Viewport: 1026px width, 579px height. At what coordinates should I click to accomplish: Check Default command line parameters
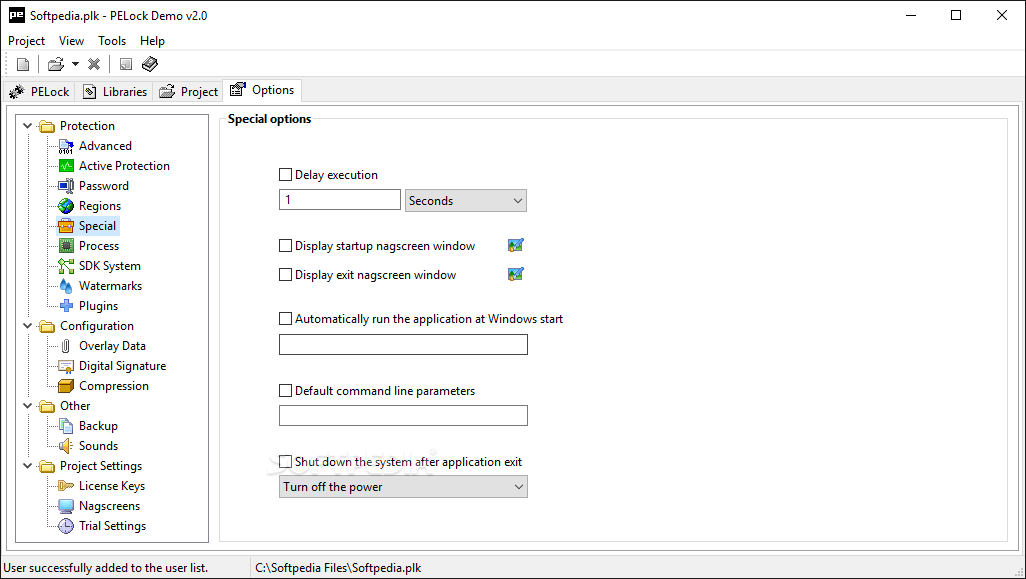(285, 391)
